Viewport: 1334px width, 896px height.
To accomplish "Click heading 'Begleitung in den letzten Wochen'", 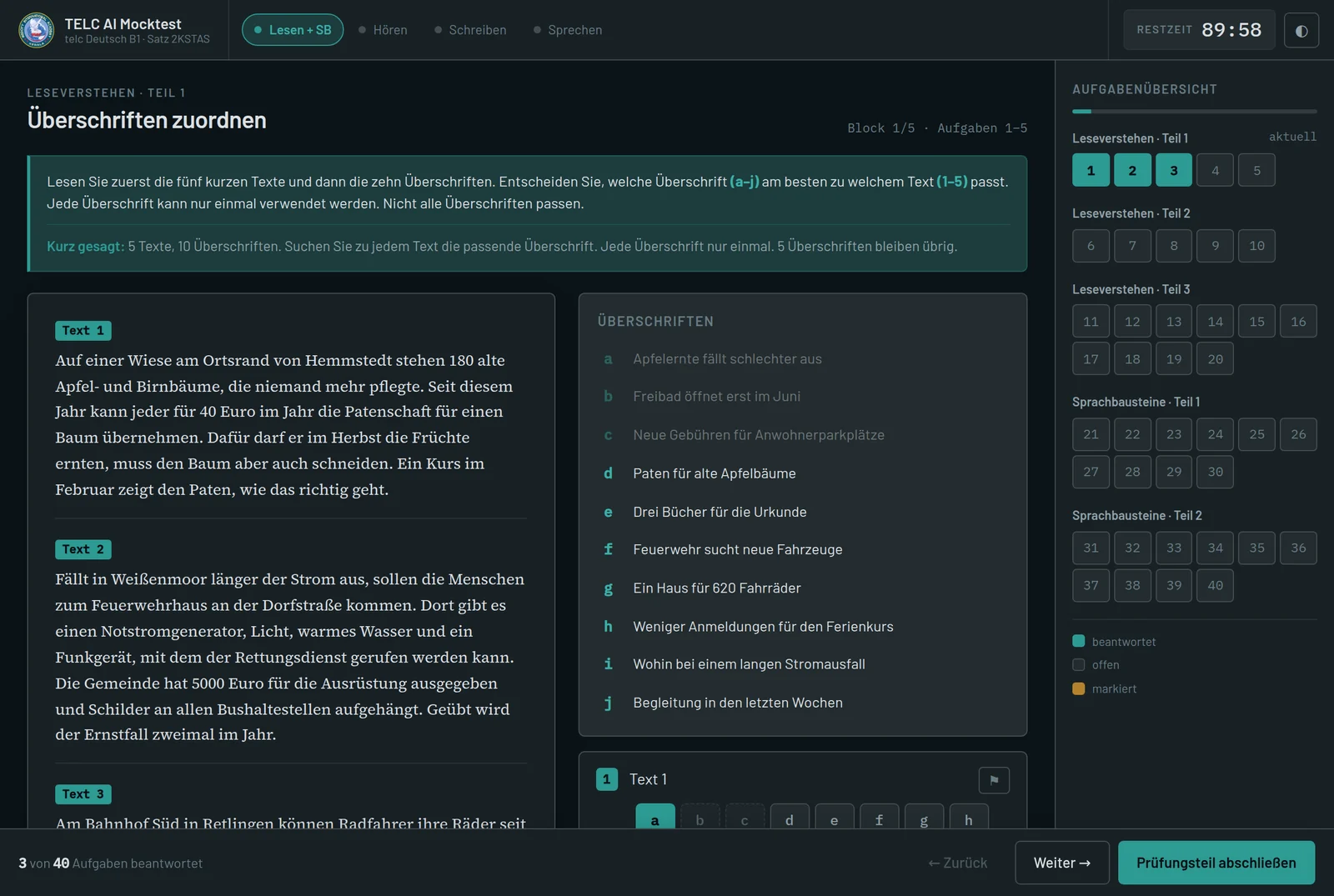I will point(738,703).
